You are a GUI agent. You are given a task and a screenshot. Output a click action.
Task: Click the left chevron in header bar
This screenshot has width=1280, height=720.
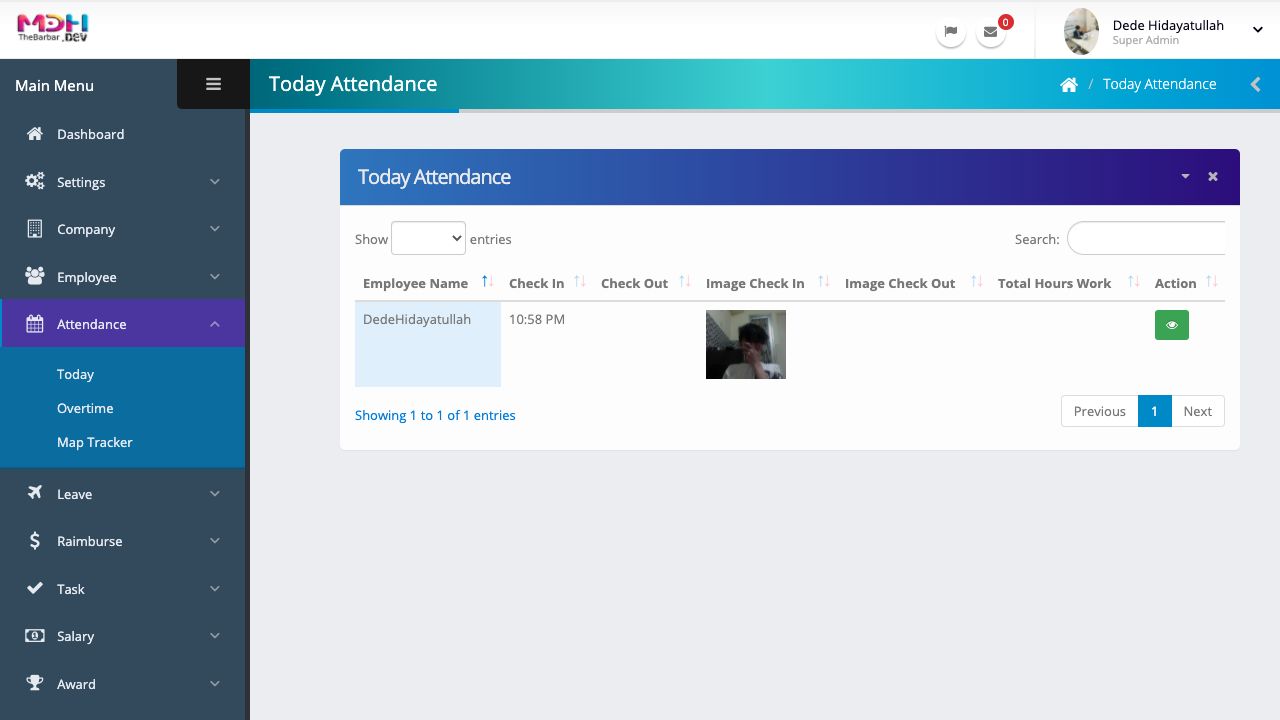click(1255, 85)
